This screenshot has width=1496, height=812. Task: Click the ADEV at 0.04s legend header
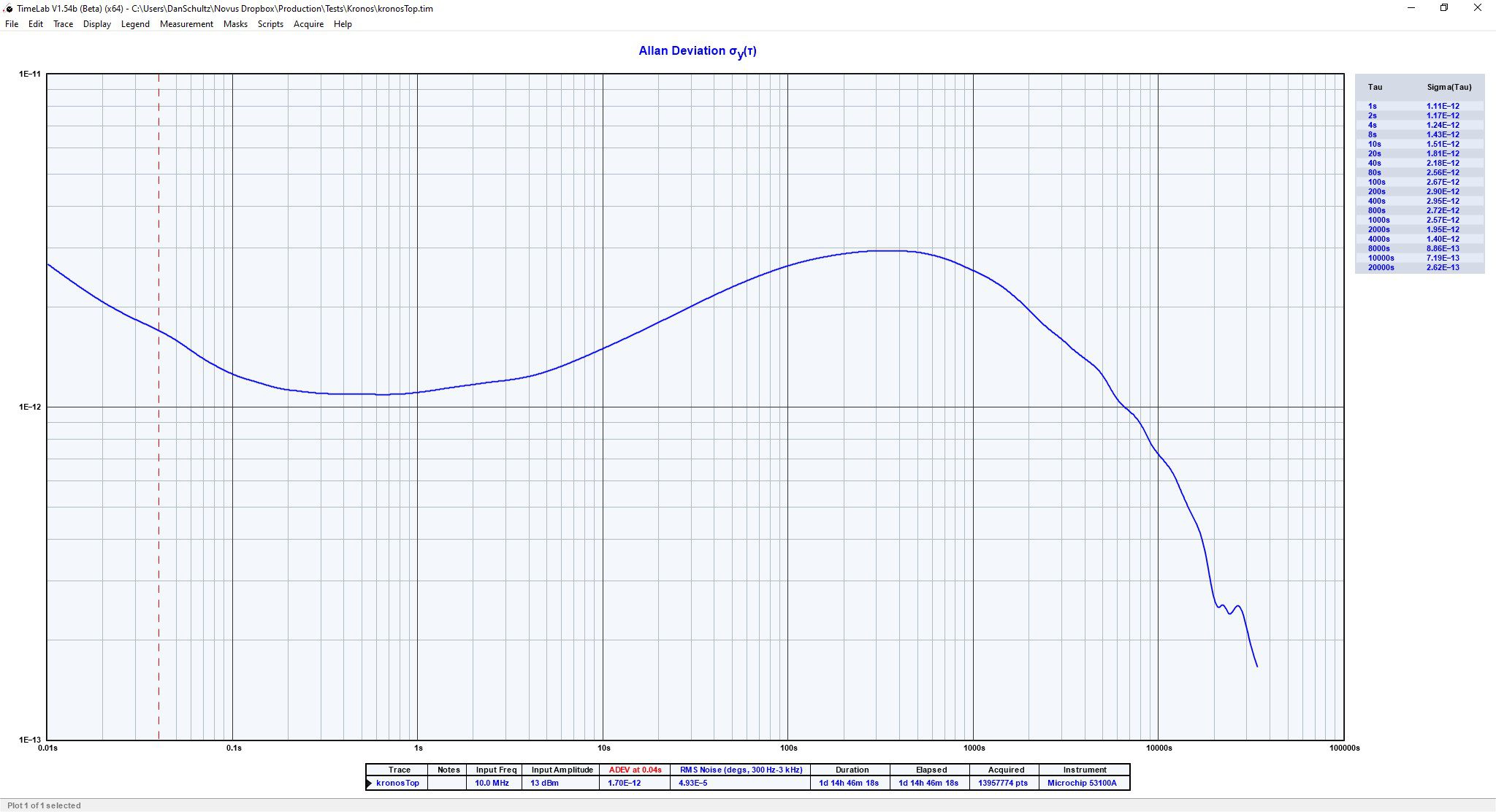tap(635, 770)
